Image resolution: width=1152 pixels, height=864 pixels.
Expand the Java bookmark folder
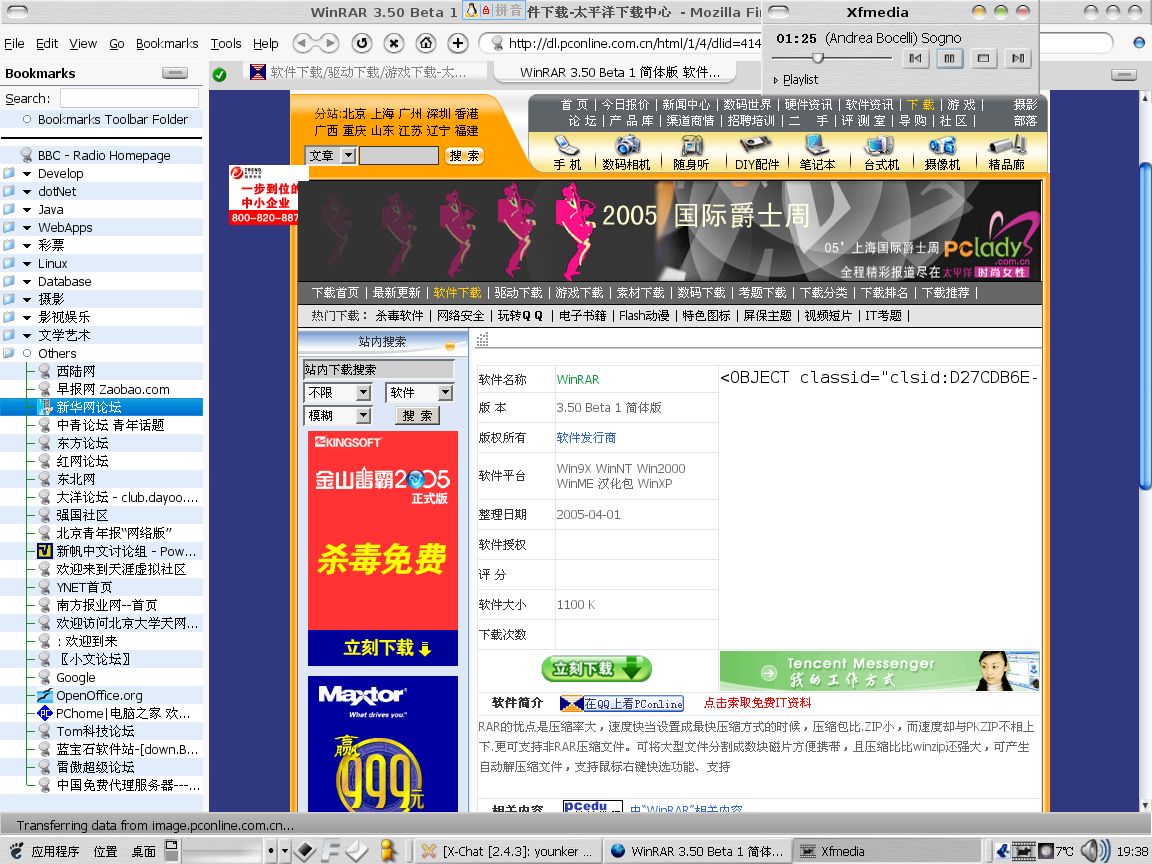(x=27, y=209)
